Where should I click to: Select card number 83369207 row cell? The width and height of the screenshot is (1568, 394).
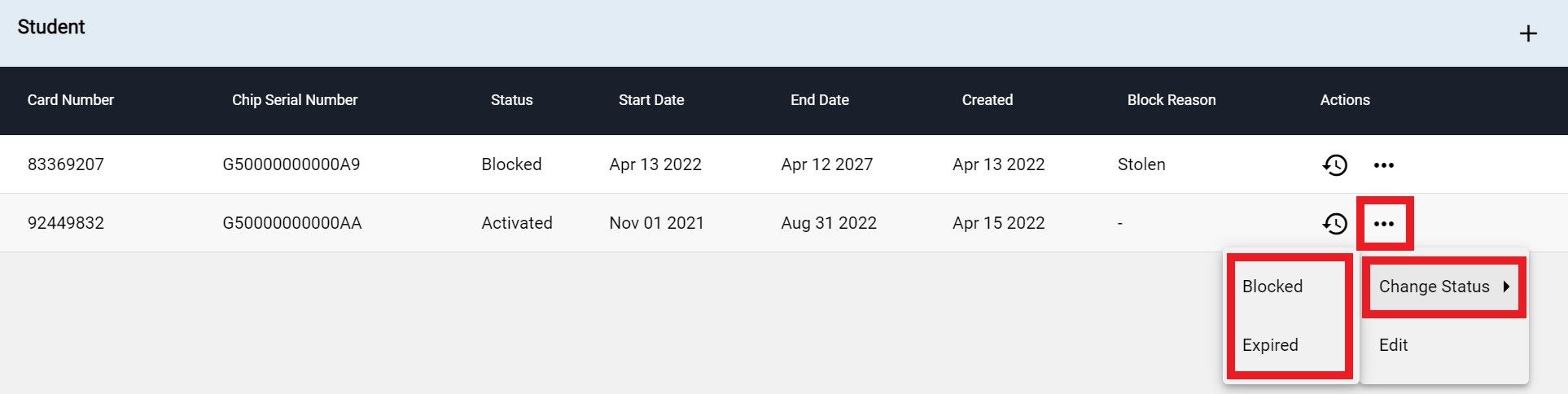point(66,164)
